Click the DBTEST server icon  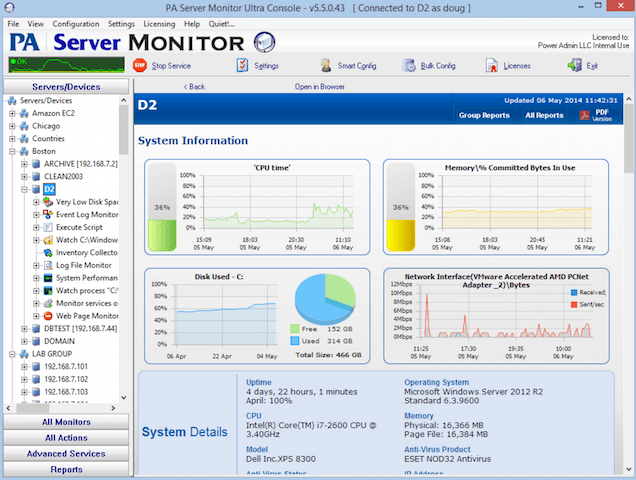36,328
